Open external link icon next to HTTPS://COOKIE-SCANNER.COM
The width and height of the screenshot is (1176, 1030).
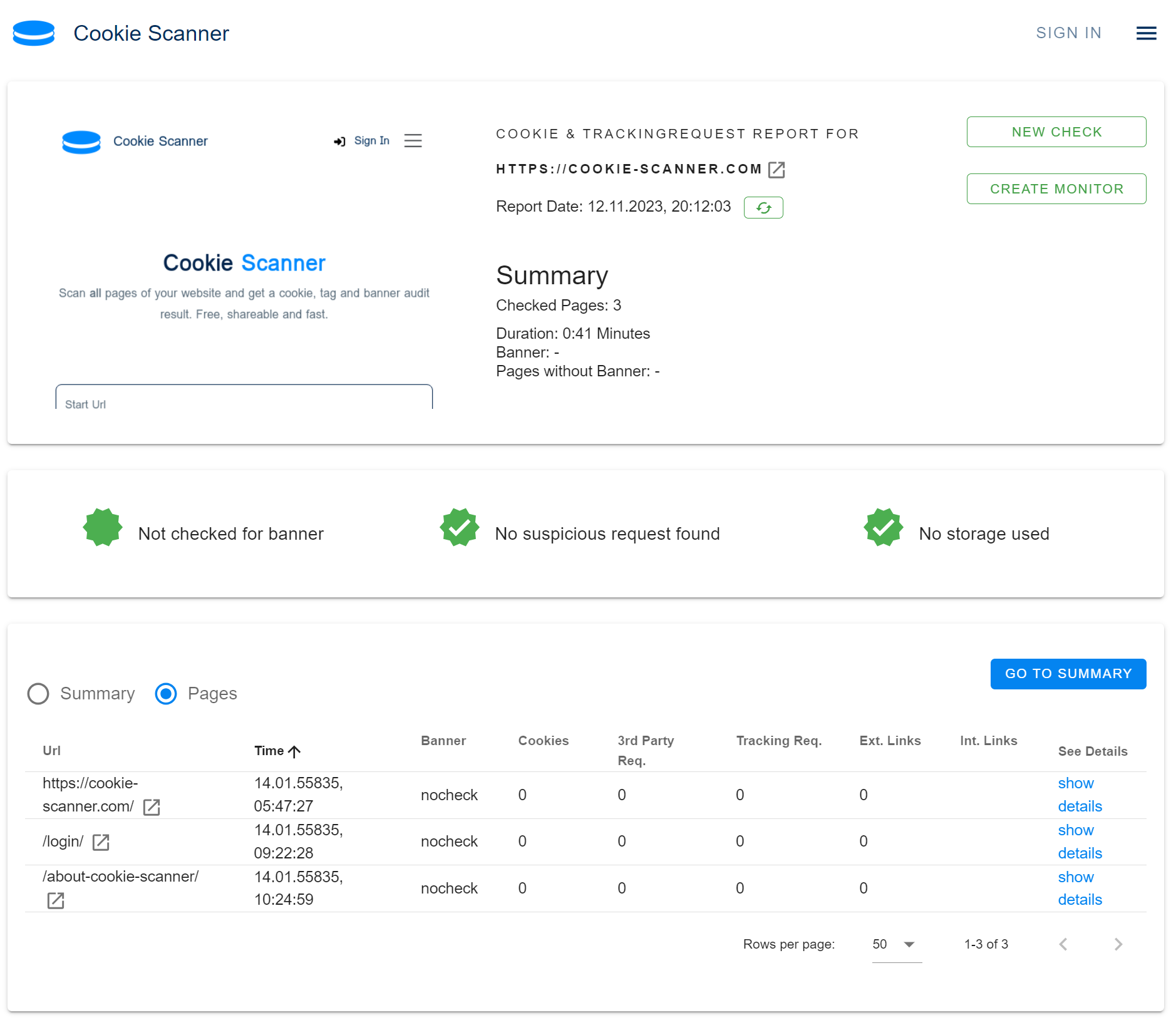point(776,170)
